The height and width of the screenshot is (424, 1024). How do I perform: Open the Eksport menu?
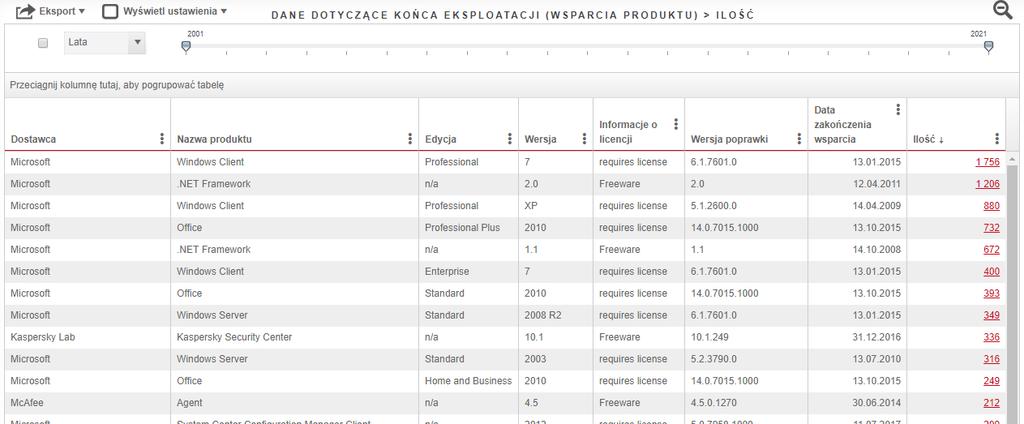(x=62, y=11)
